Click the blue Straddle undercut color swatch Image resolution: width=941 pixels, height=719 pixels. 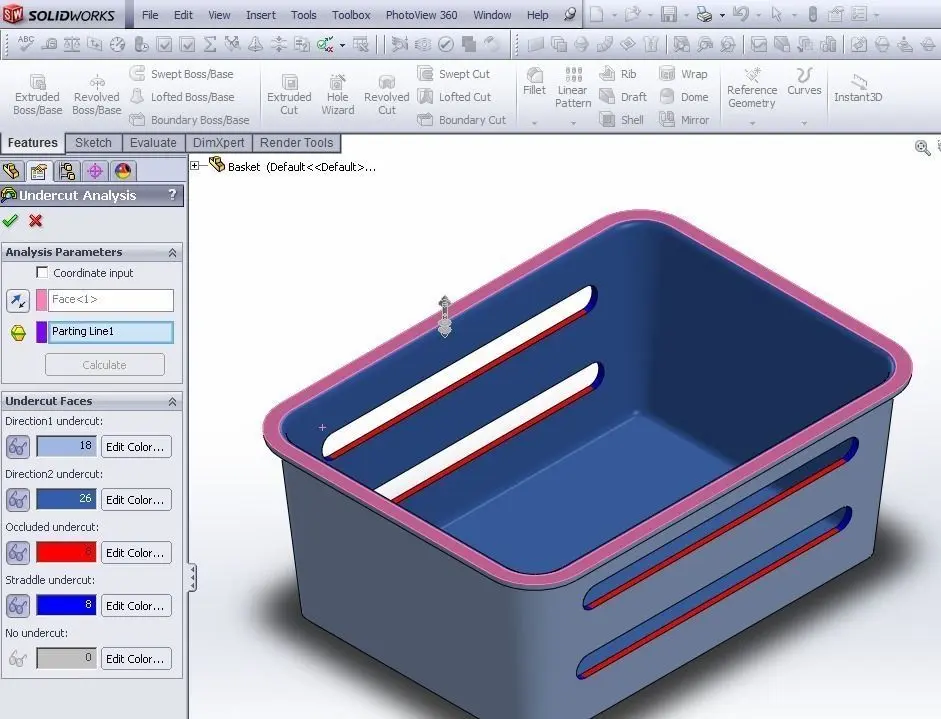[x=66, y=606]
